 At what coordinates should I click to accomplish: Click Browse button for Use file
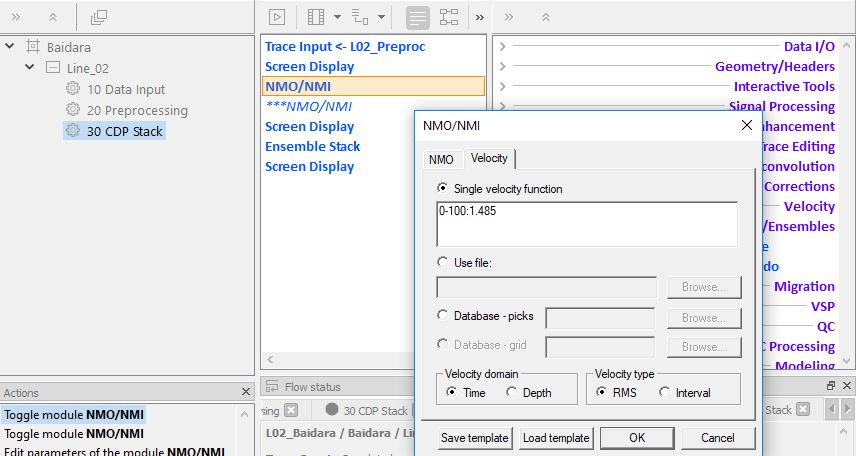[x=704, y=287]
